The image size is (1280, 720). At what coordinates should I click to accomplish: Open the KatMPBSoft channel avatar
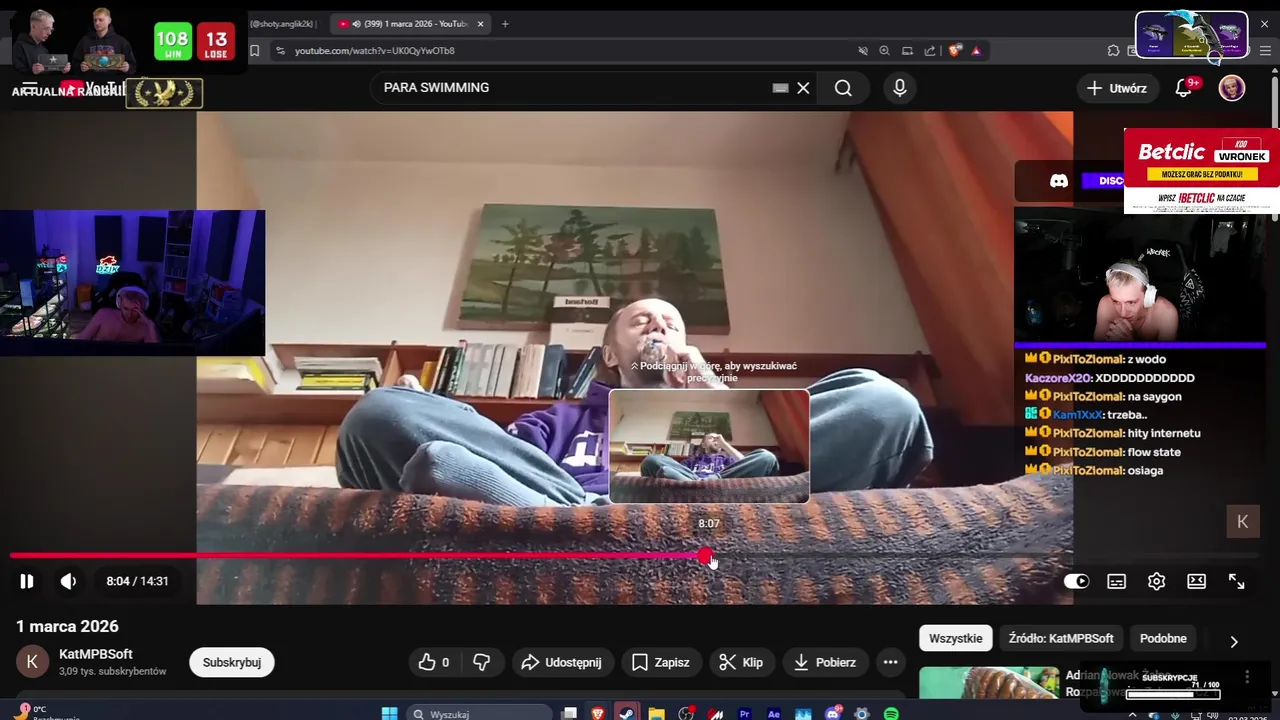[x=32, y=662]
